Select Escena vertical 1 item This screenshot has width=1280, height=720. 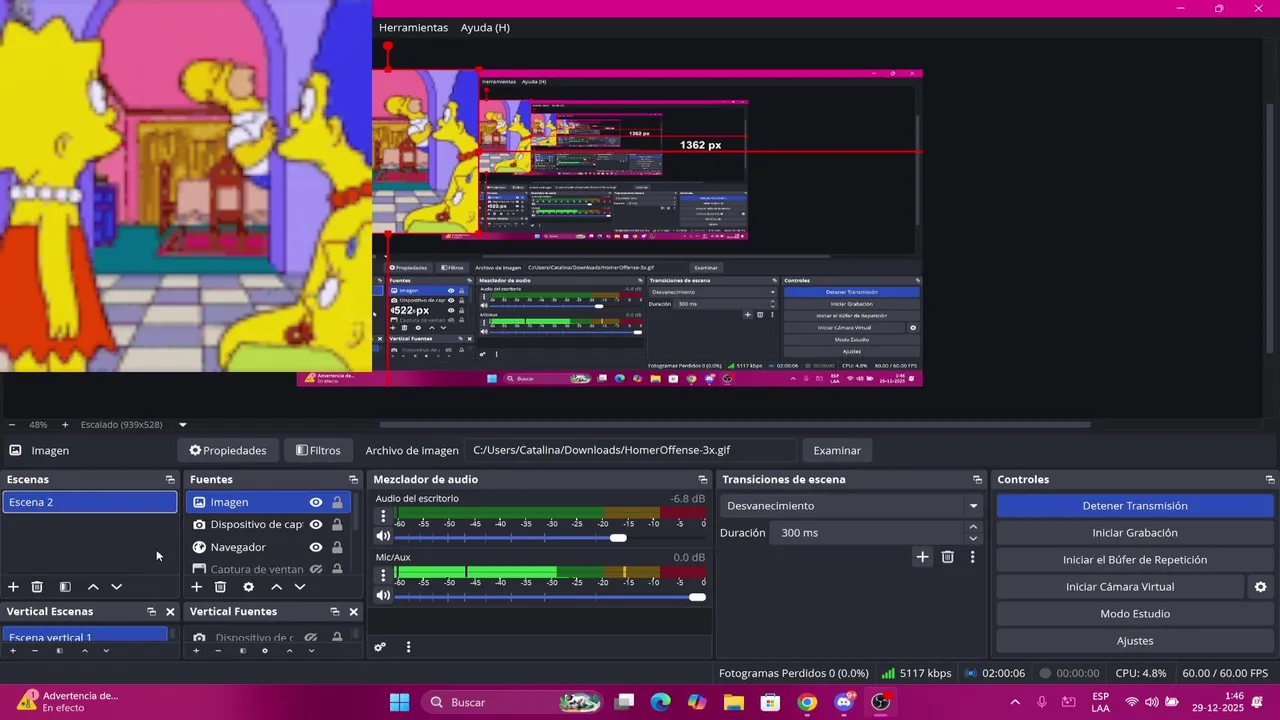[x=86, y=635]
